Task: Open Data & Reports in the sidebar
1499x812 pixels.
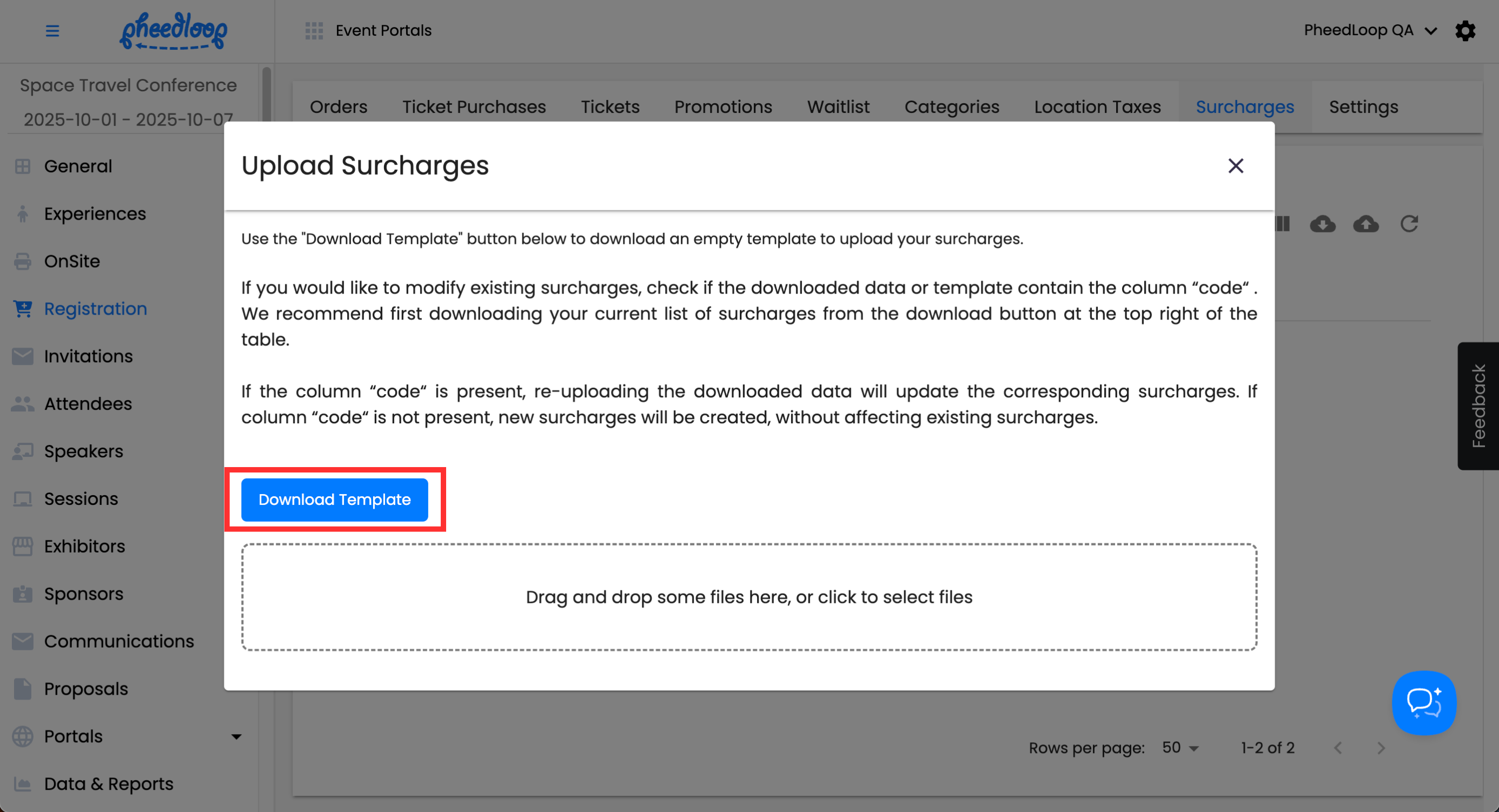Action: click(108, 783)
